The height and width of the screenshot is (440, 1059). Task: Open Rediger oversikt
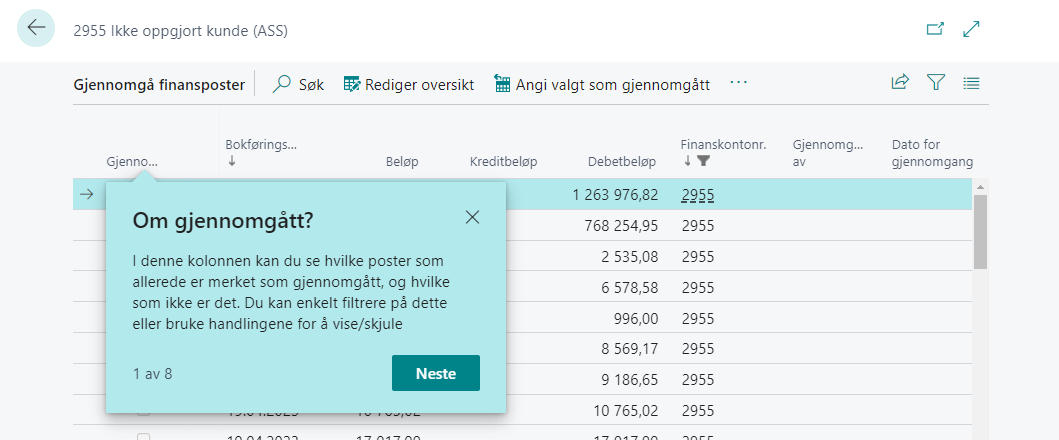point(408,85)
